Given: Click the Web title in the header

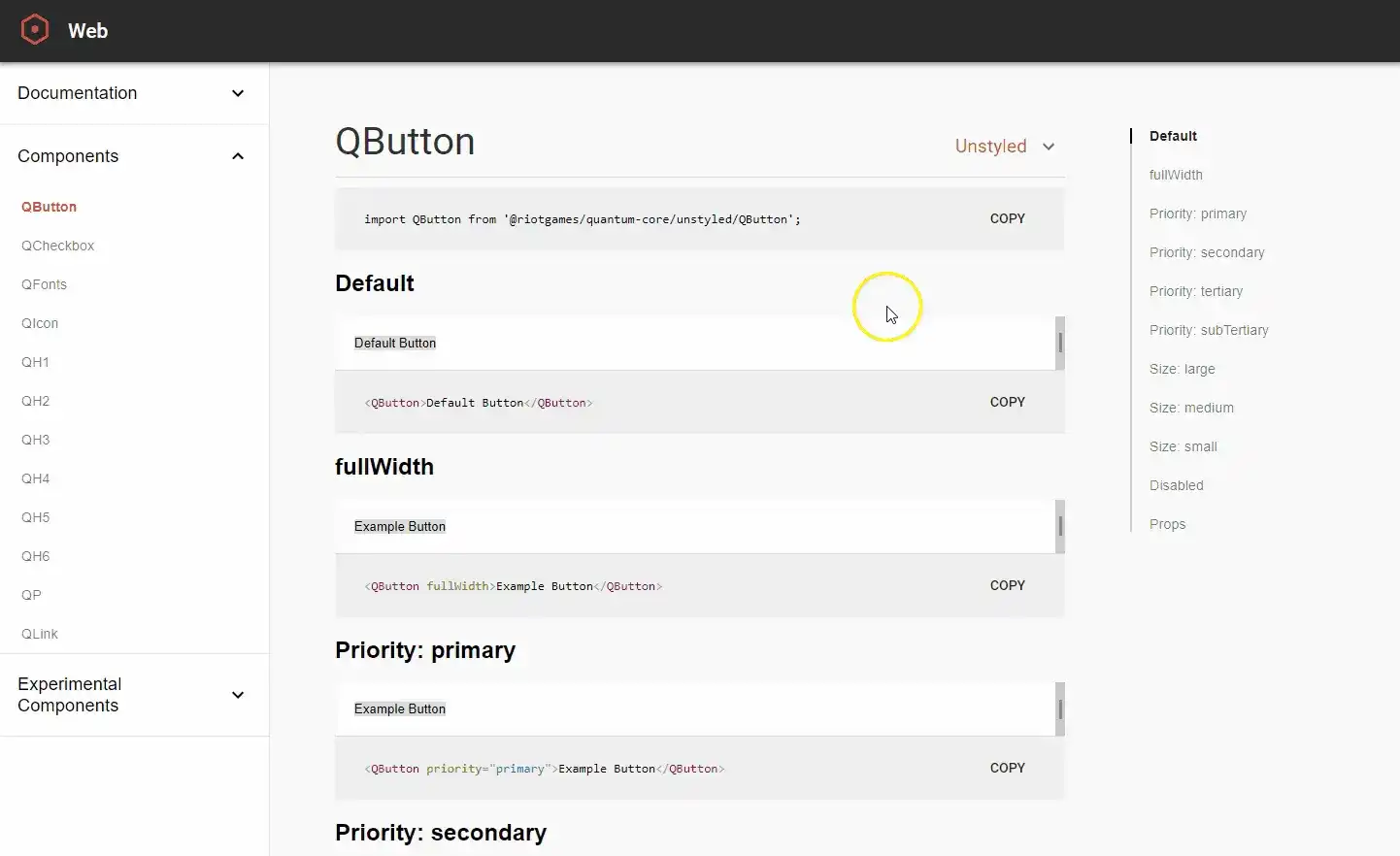Looking at the screenshot, I should [87, 31].
